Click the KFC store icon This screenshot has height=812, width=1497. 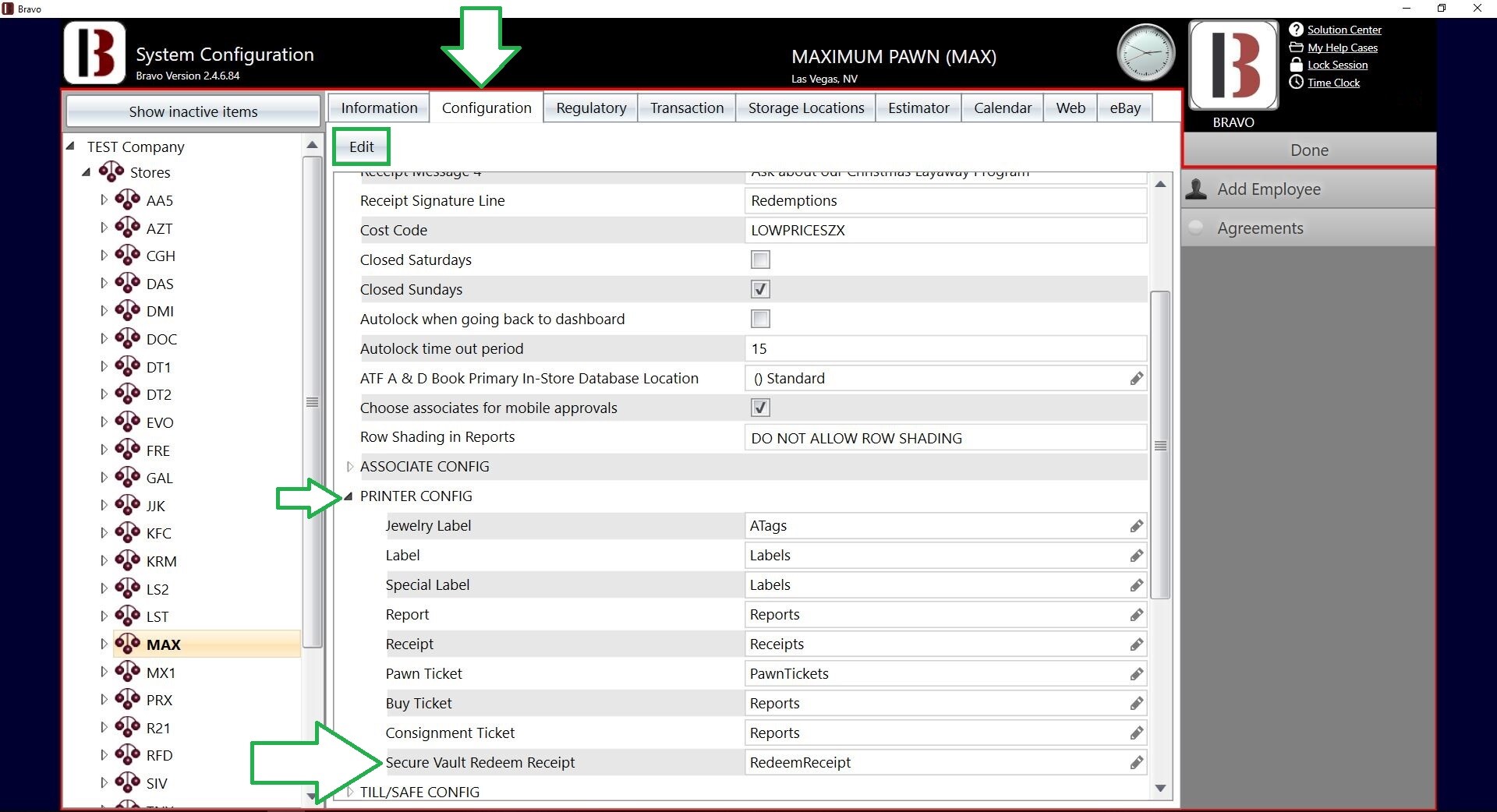[128, 532]
